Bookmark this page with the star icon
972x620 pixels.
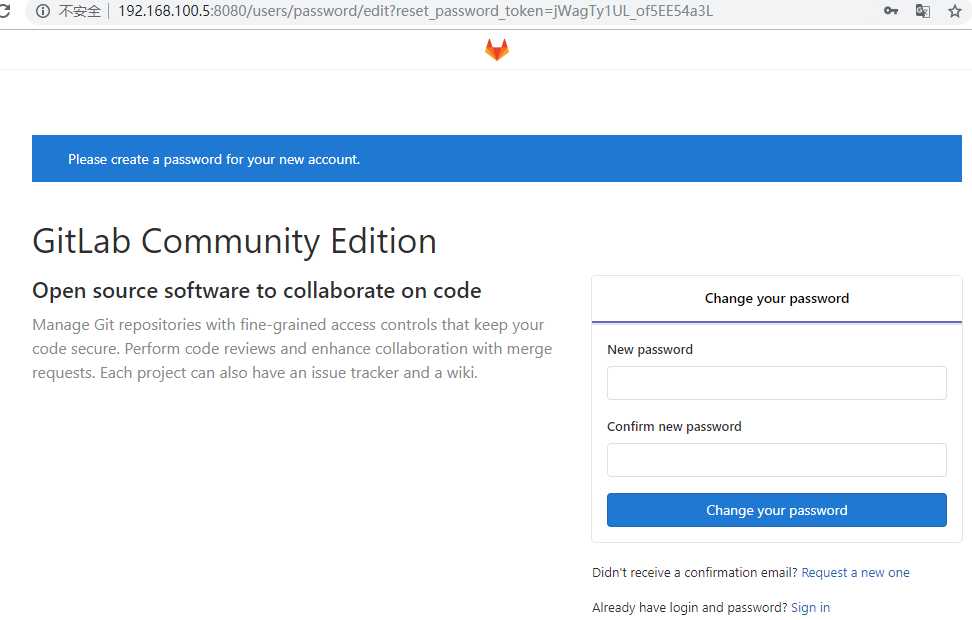pyautogui.click(x=955, y=11)
